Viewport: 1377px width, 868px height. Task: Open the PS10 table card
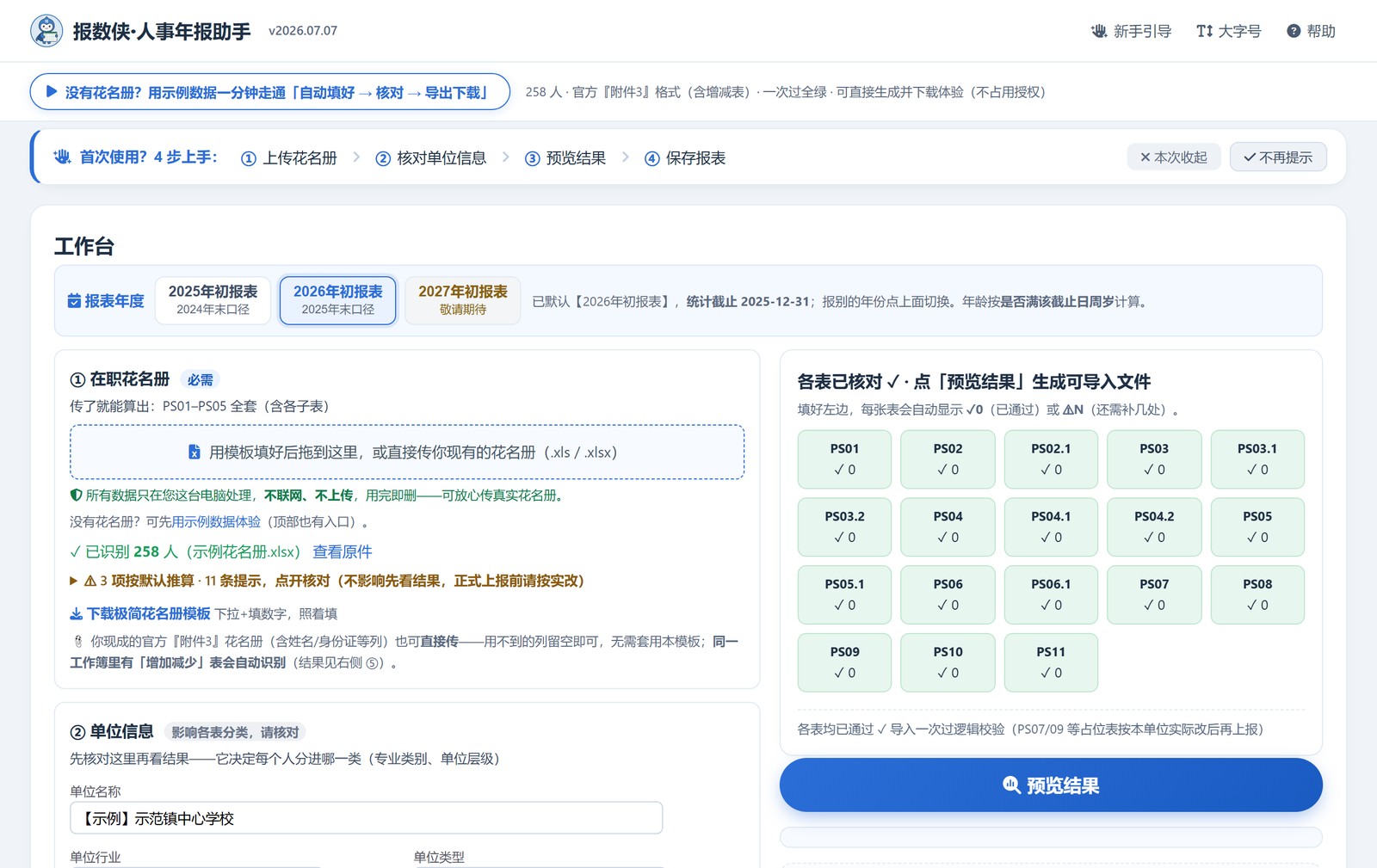(948, 662)
